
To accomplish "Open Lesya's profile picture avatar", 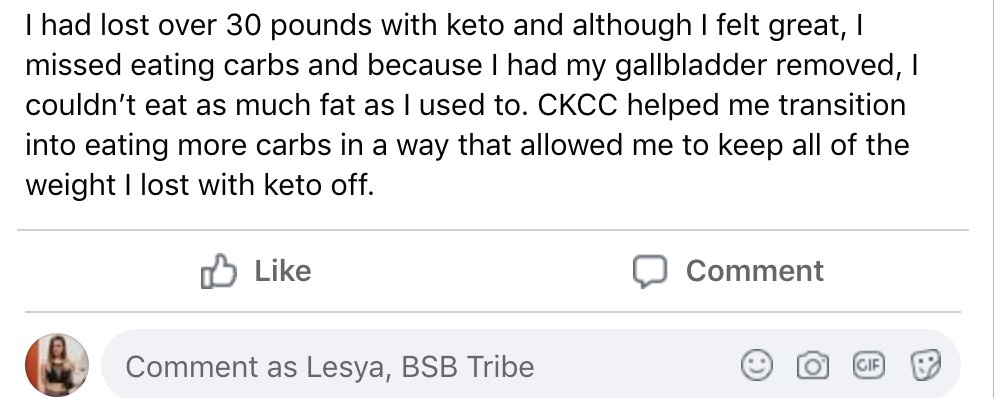I will [56, 364].
